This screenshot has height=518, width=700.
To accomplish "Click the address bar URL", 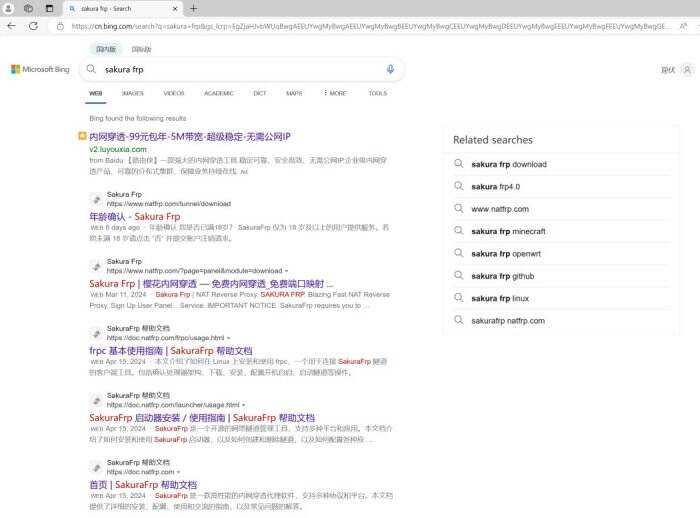I will 371,26.
